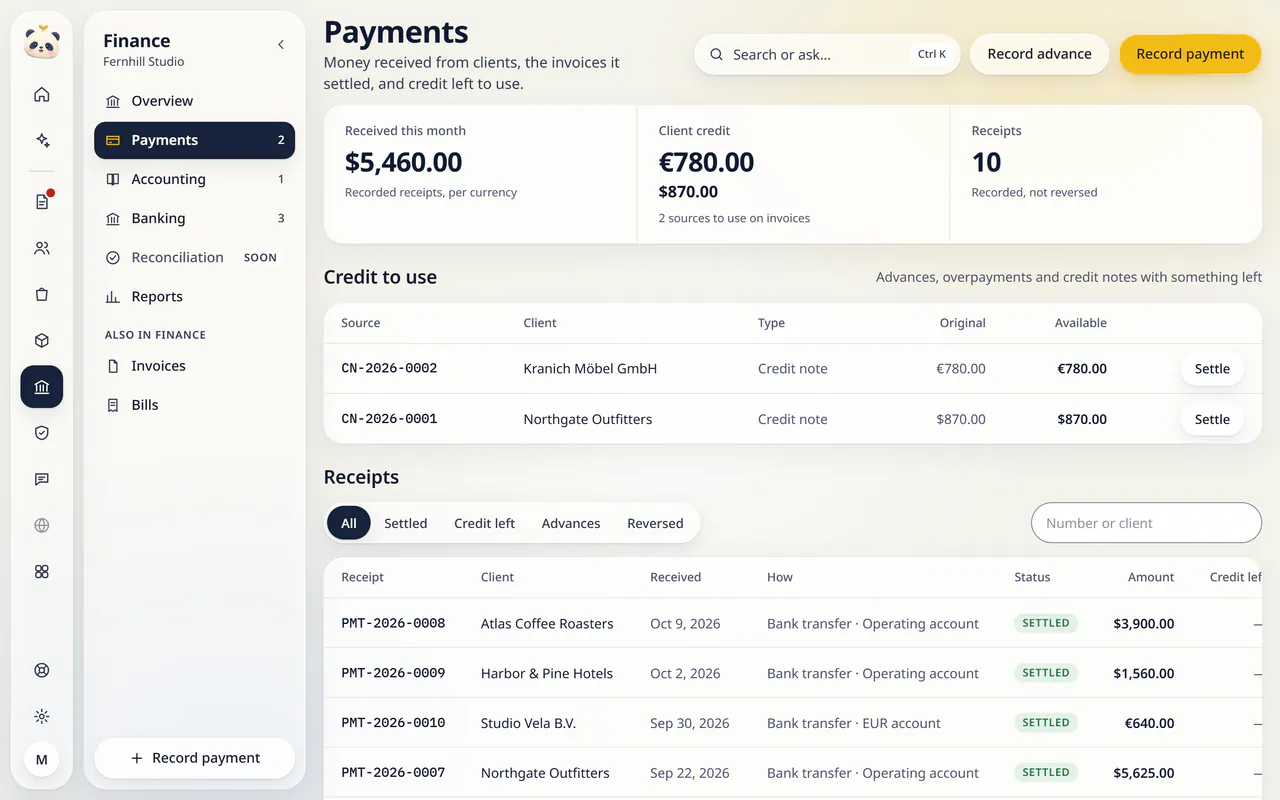The image size is (1280, 800).
Task: Open the chat message icon in the rail
Action: point(42,479)
